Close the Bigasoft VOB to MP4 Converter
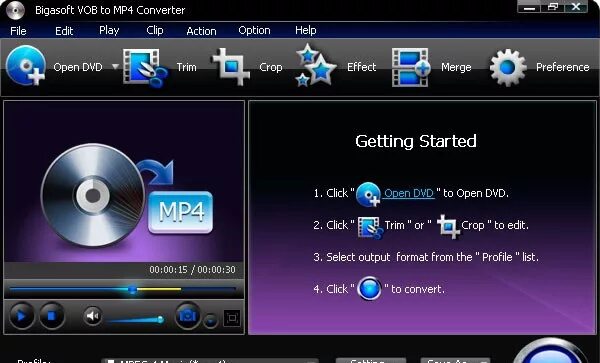This screenshot has width=600, height=363. (x=576, y=7)
